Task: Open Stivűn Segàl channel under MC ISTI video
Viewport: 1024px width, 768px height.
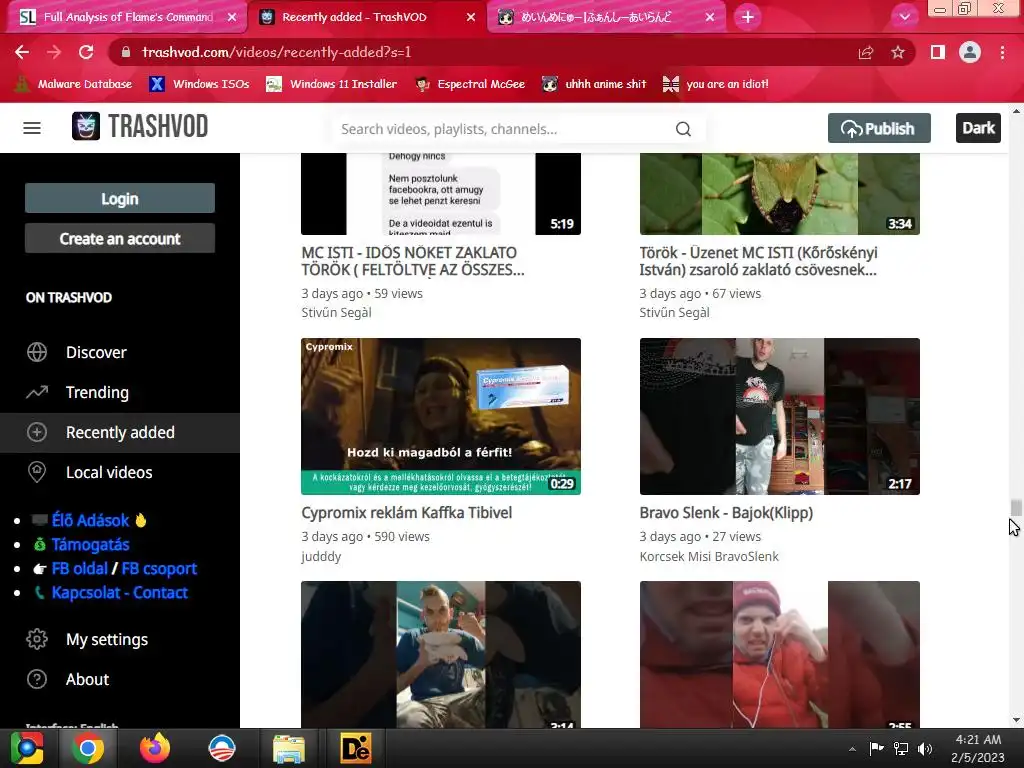Action: point(336,312)
